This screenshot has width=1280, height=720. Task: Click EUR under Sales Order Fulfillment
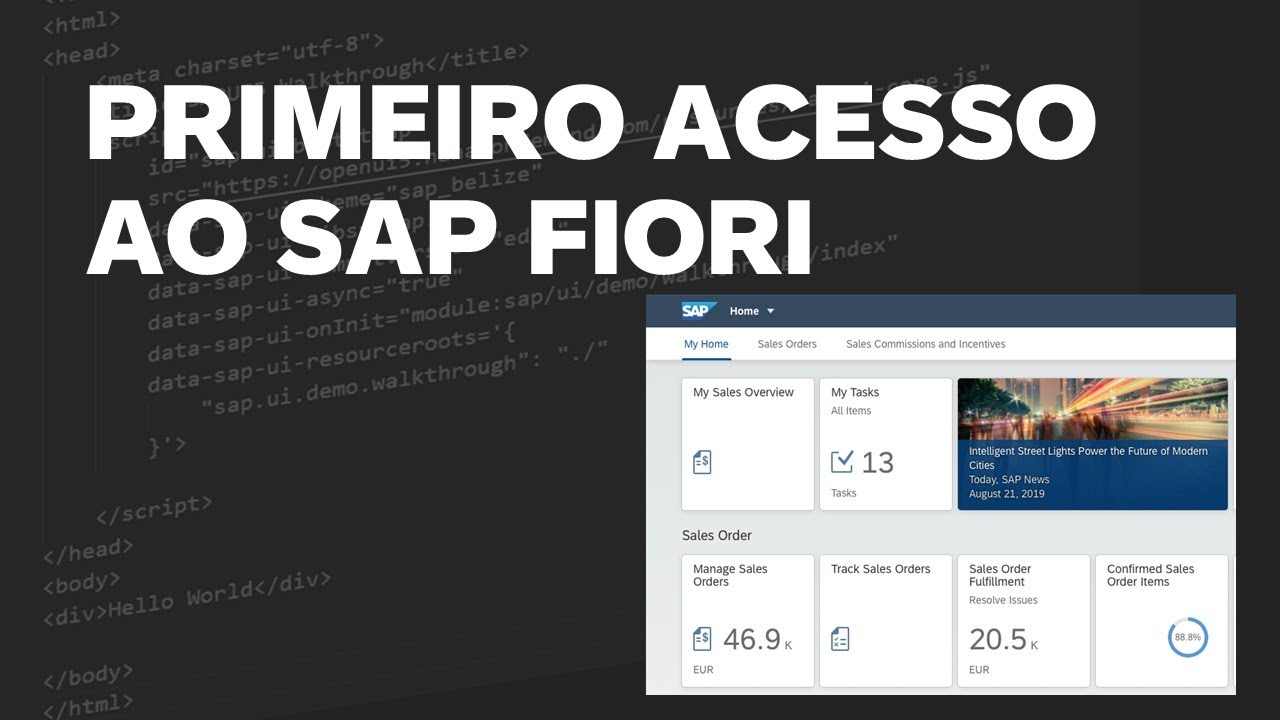[979, 670]
